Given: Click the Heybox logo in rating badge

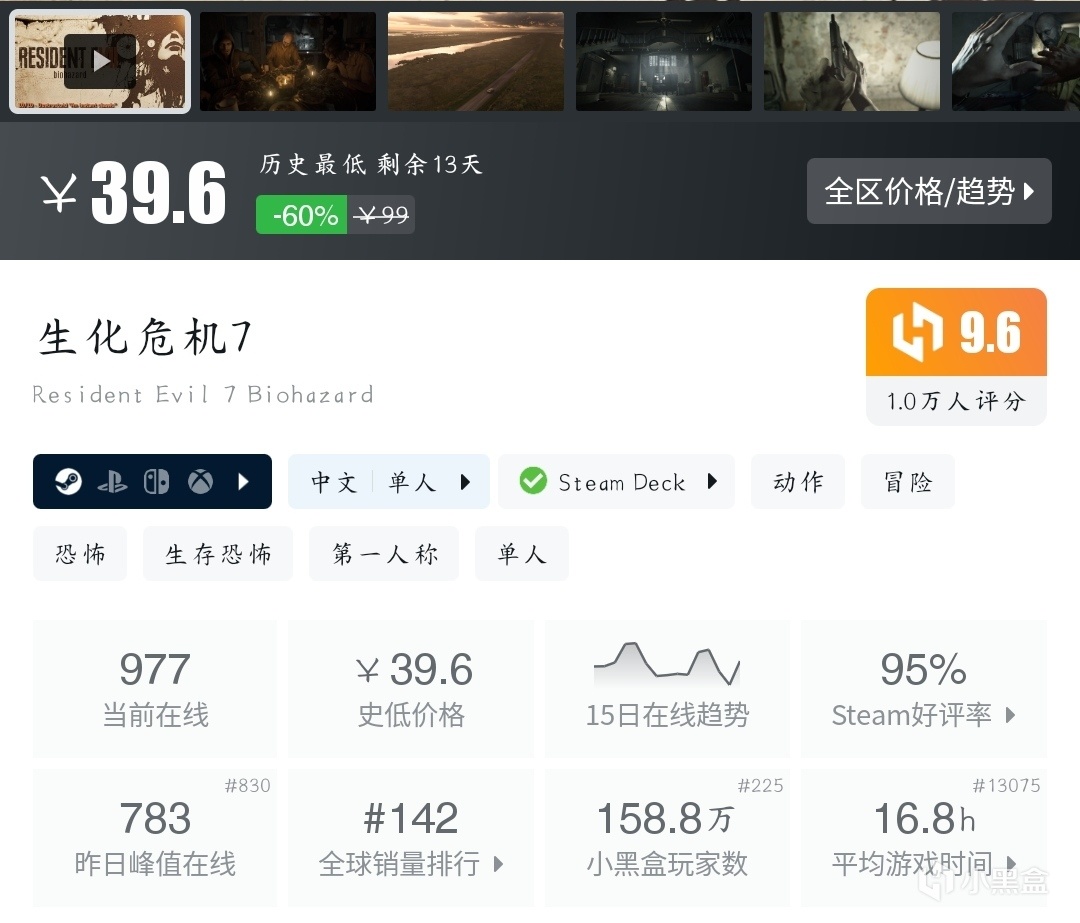Looking at the screenshot, I should click(917, 332).
